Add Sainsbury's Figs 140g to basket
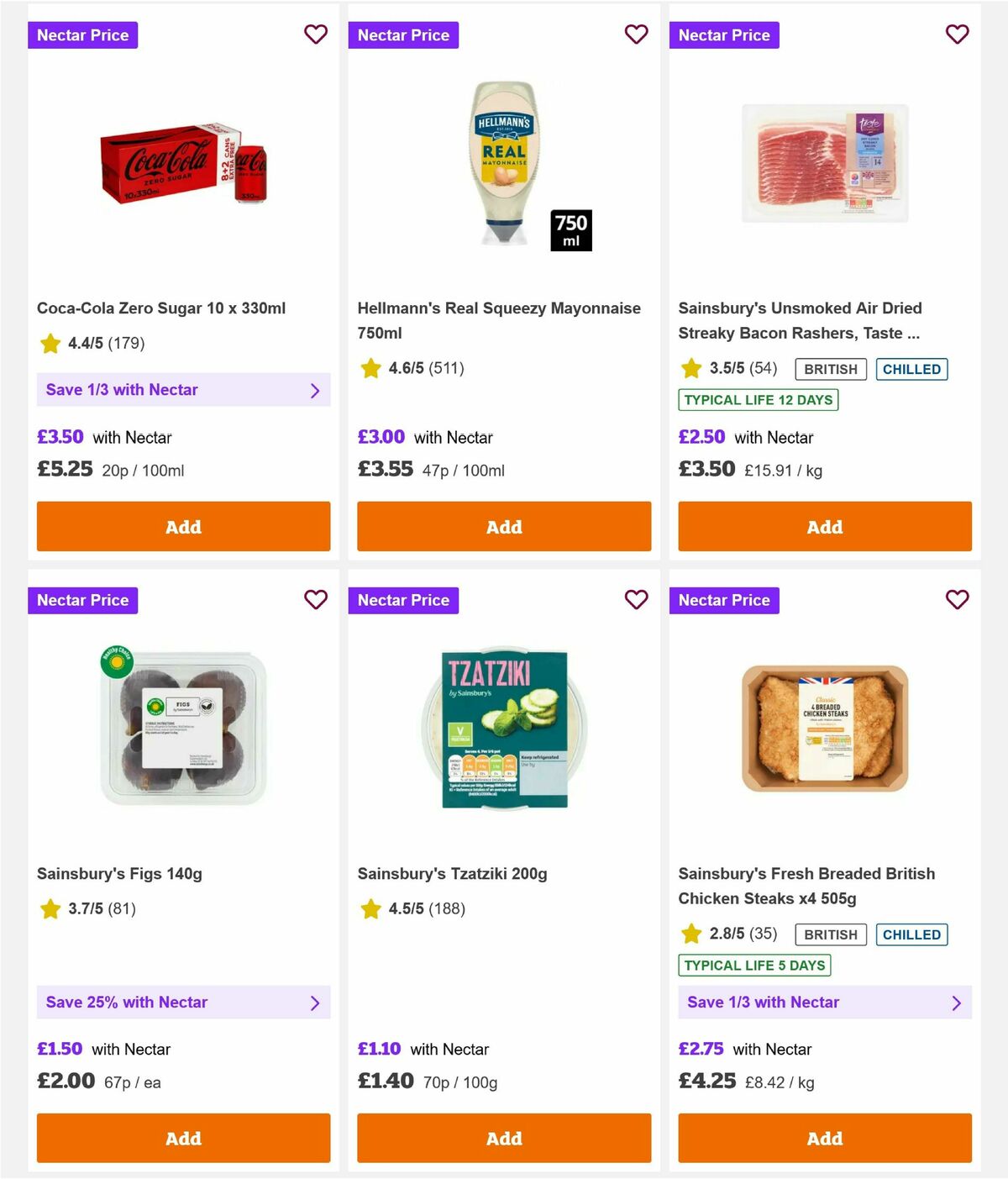Image resolution: width=1008 pixels, height=1179 pixels. click(183, 1139)
